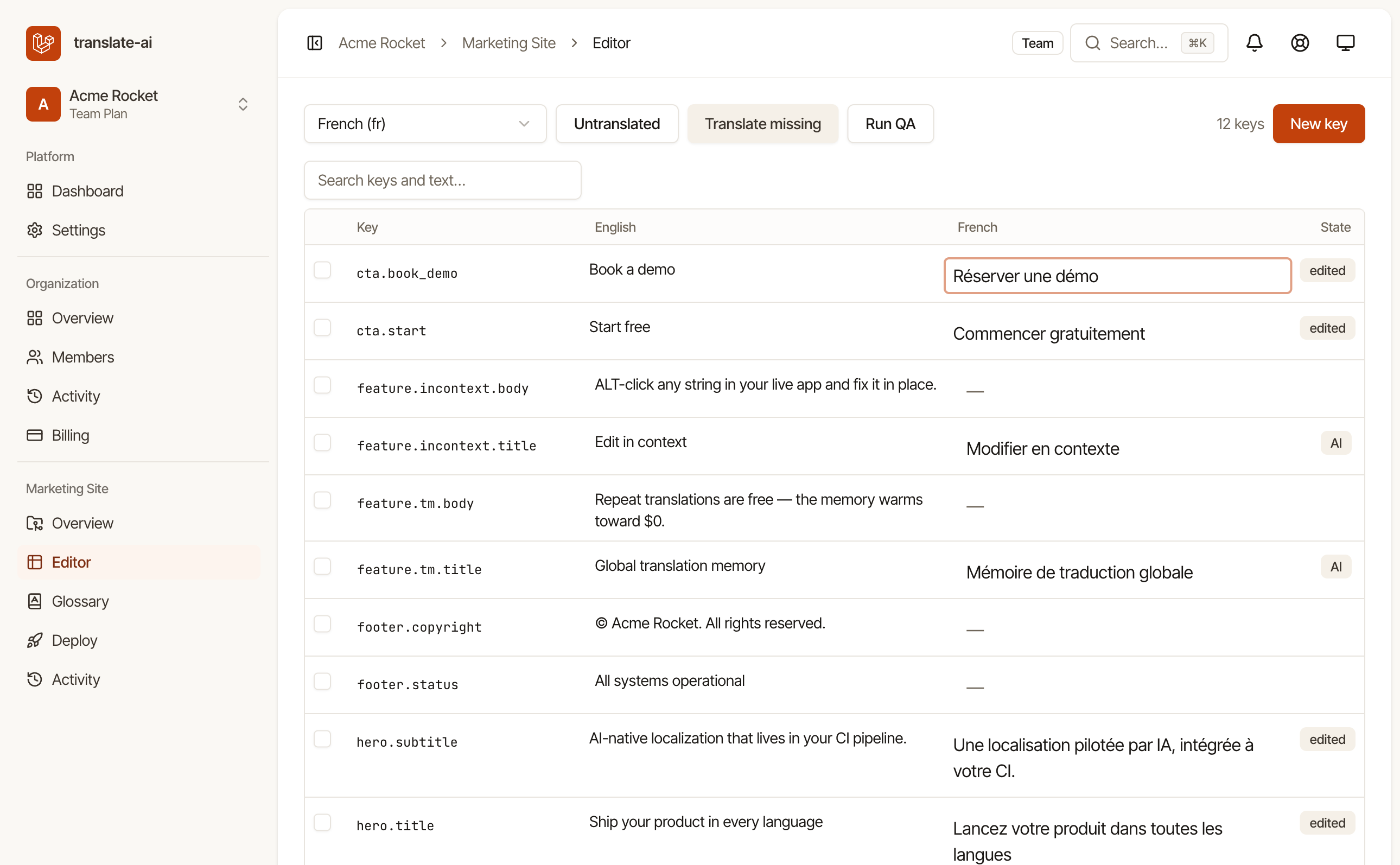
Task: Open the notifications bell
Action: point(1254,43)
